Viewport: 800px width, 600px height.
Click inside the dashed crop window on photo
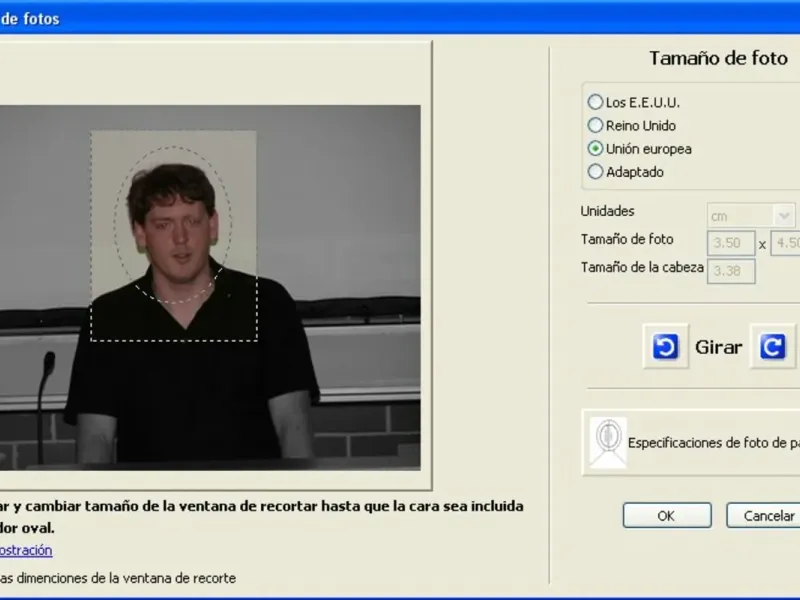pyautogui.click(x=173, y=235)
